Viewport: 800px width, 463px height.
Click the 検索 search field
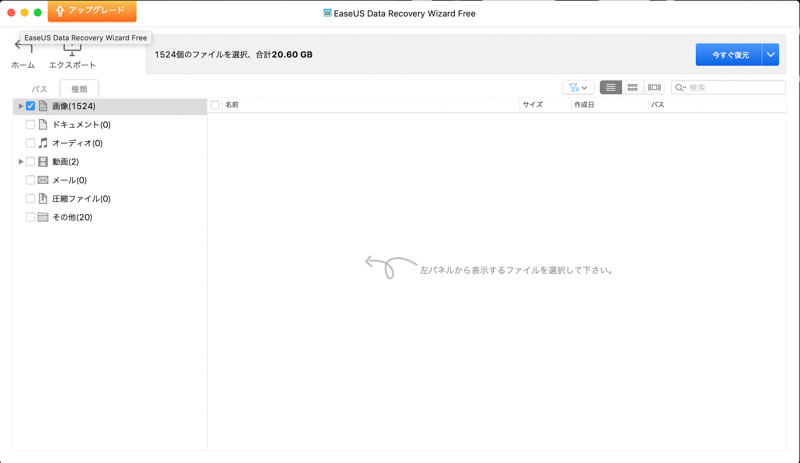click(728, 88)
